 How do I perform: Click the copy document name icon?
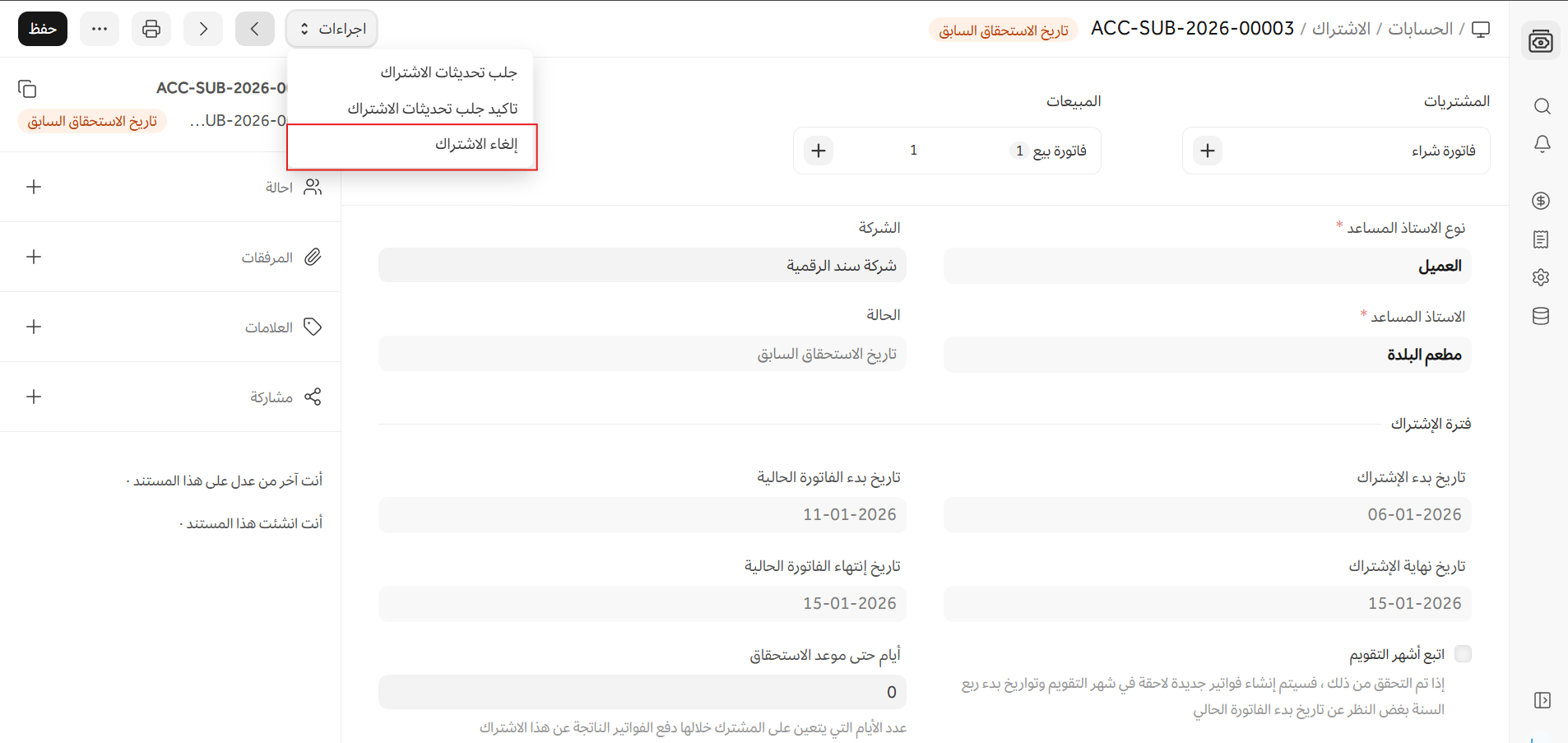[x=27, y=89]
